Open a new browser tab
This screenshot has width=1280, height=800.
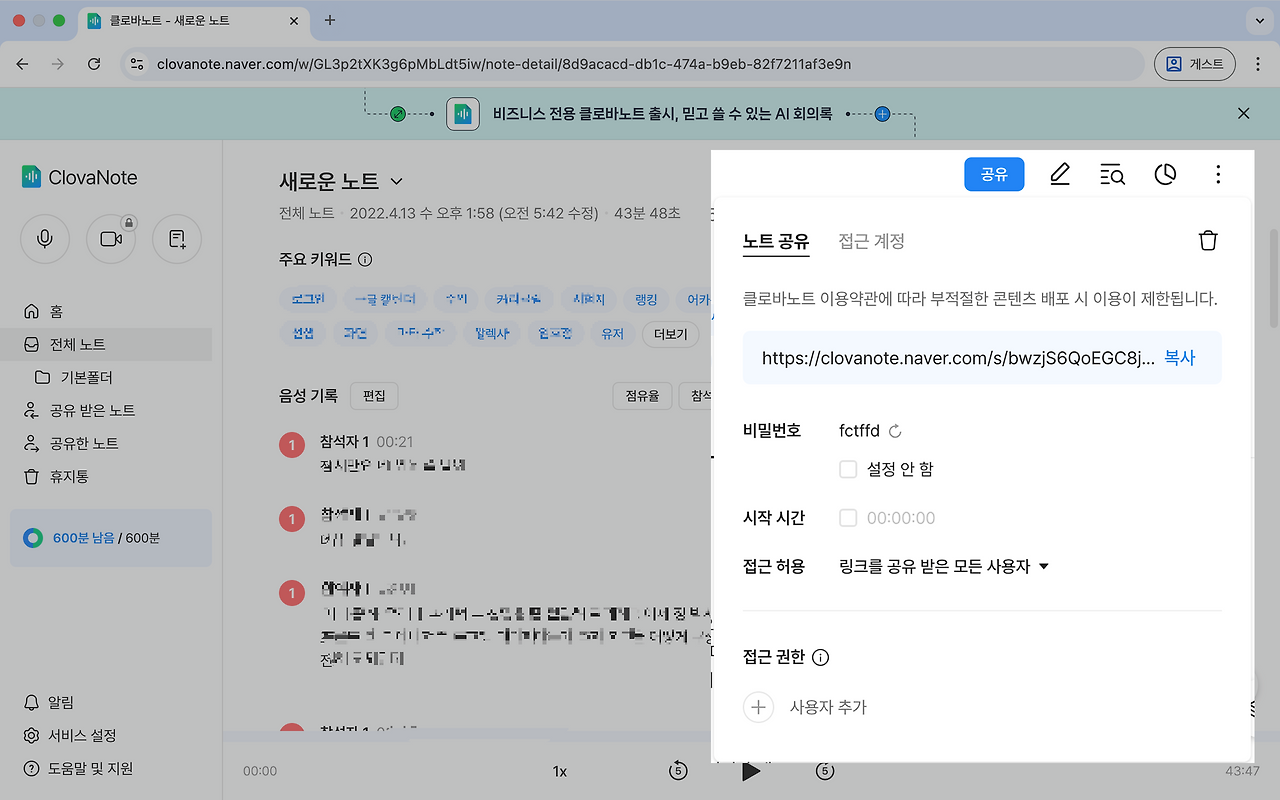(330, 20)
